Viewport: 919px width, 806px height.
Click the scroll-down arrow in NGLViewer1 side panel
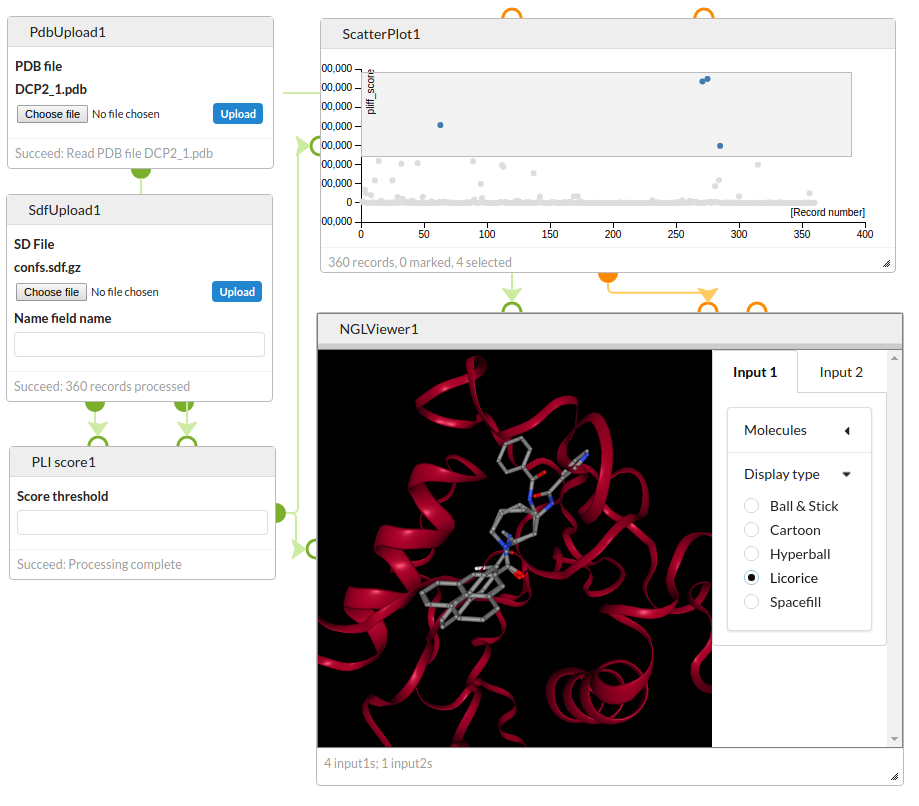[x=895, y=739]
